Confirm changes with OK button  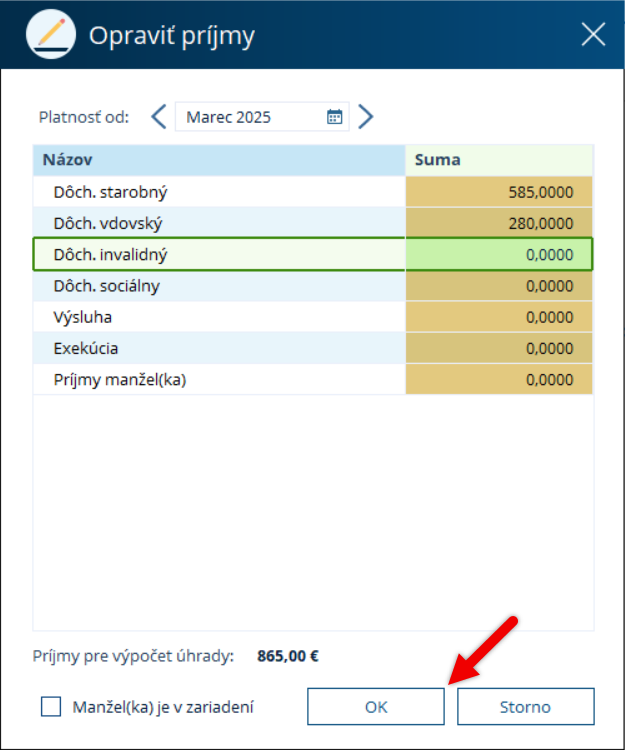(x=376, y=706)
